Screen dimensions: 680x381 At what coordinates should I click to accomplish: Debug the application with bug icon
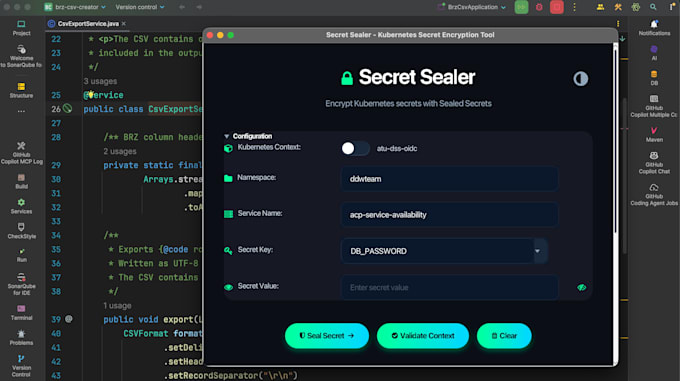[539, 7]
